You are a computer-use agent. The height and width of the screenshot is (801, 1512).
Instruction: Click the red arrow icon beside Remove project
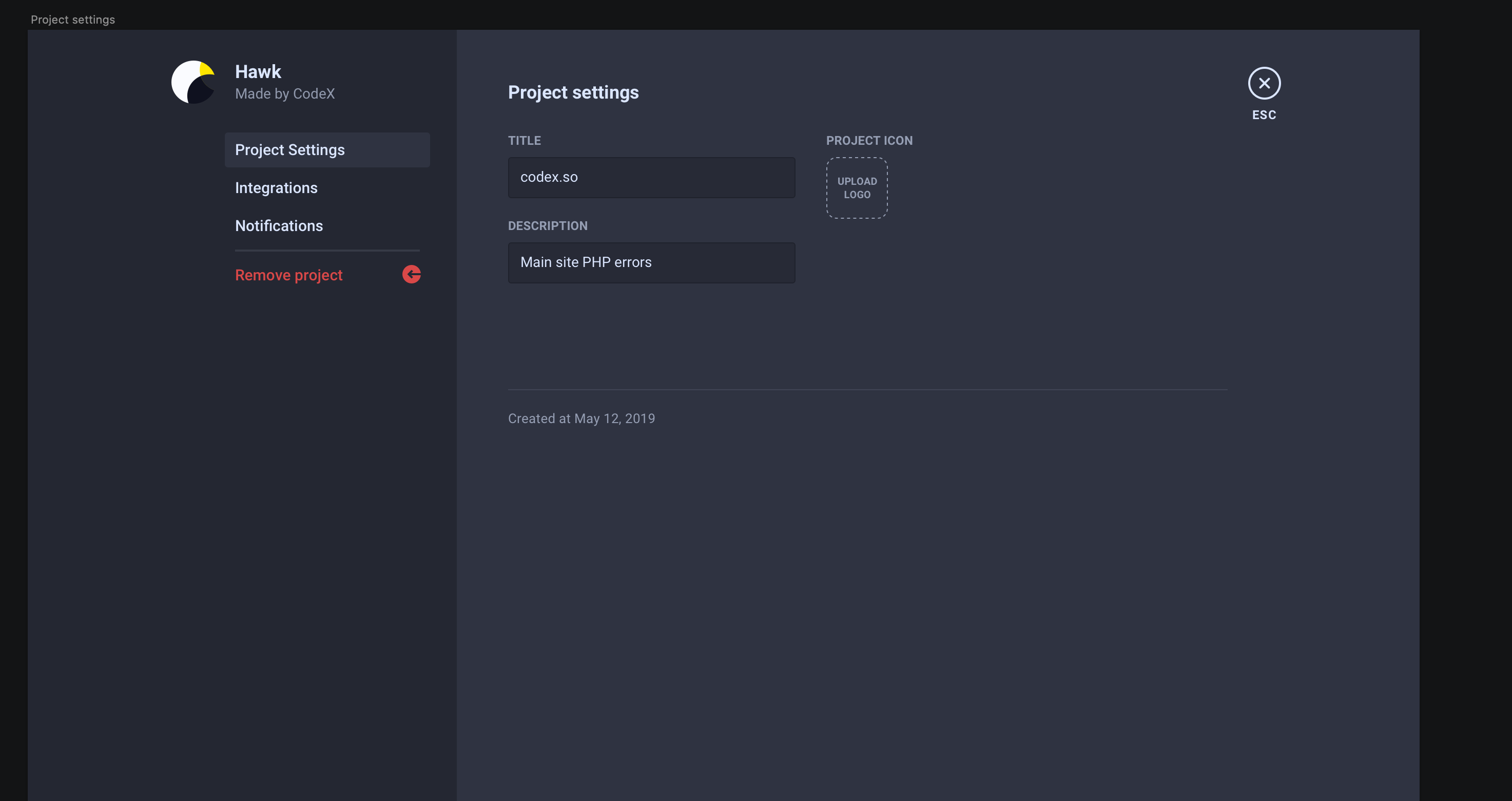412,274
